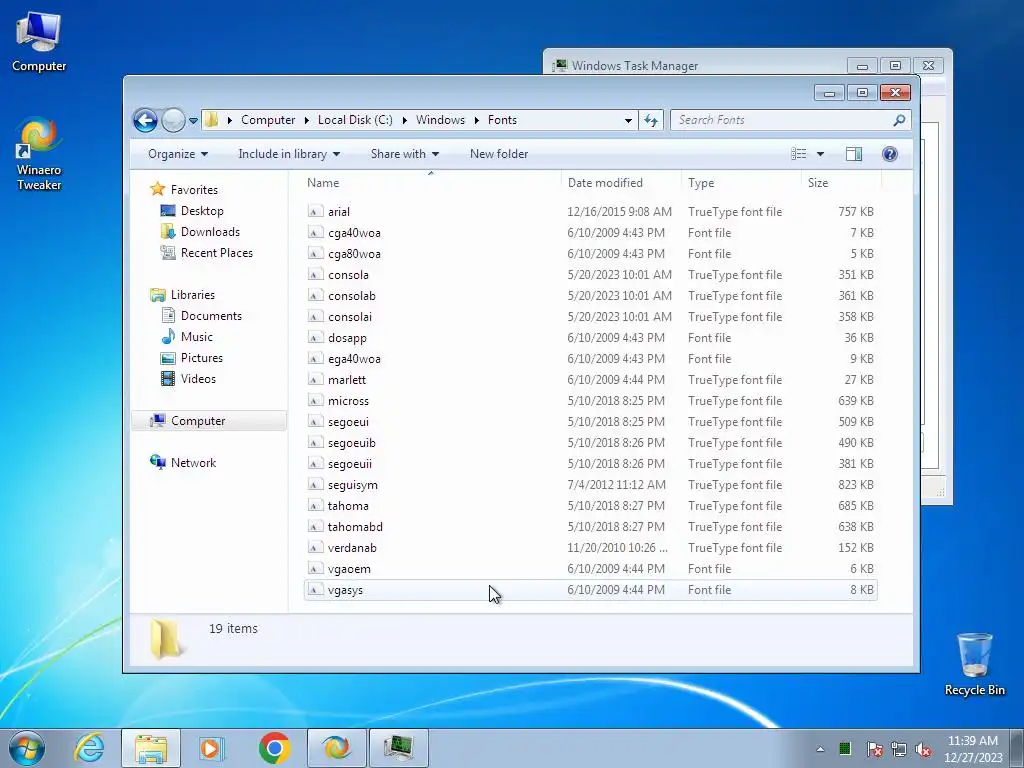1024x768 pixels.
Task: Select the tahoma font file icon
Action: tap(315, 506)
